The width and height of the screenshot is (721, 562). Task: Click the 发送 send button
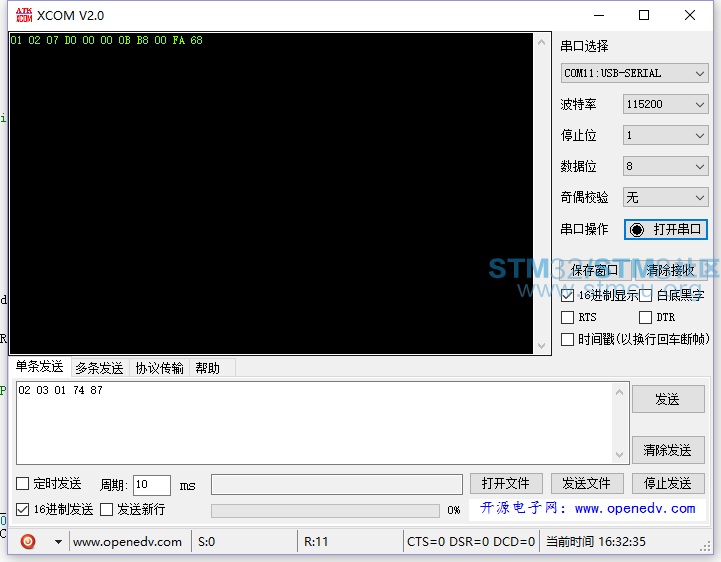[668, 399]
